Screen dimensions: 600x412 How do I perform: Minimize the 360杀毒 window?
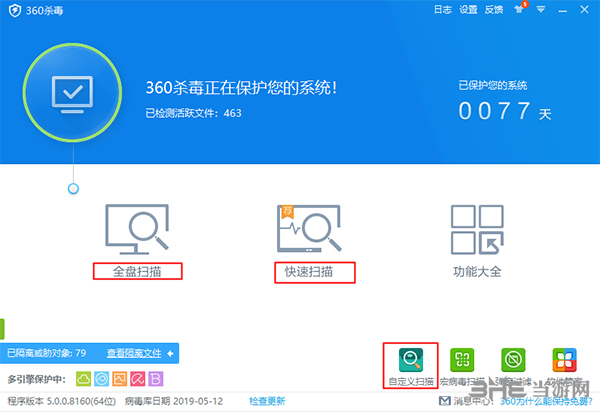point(562,10)
